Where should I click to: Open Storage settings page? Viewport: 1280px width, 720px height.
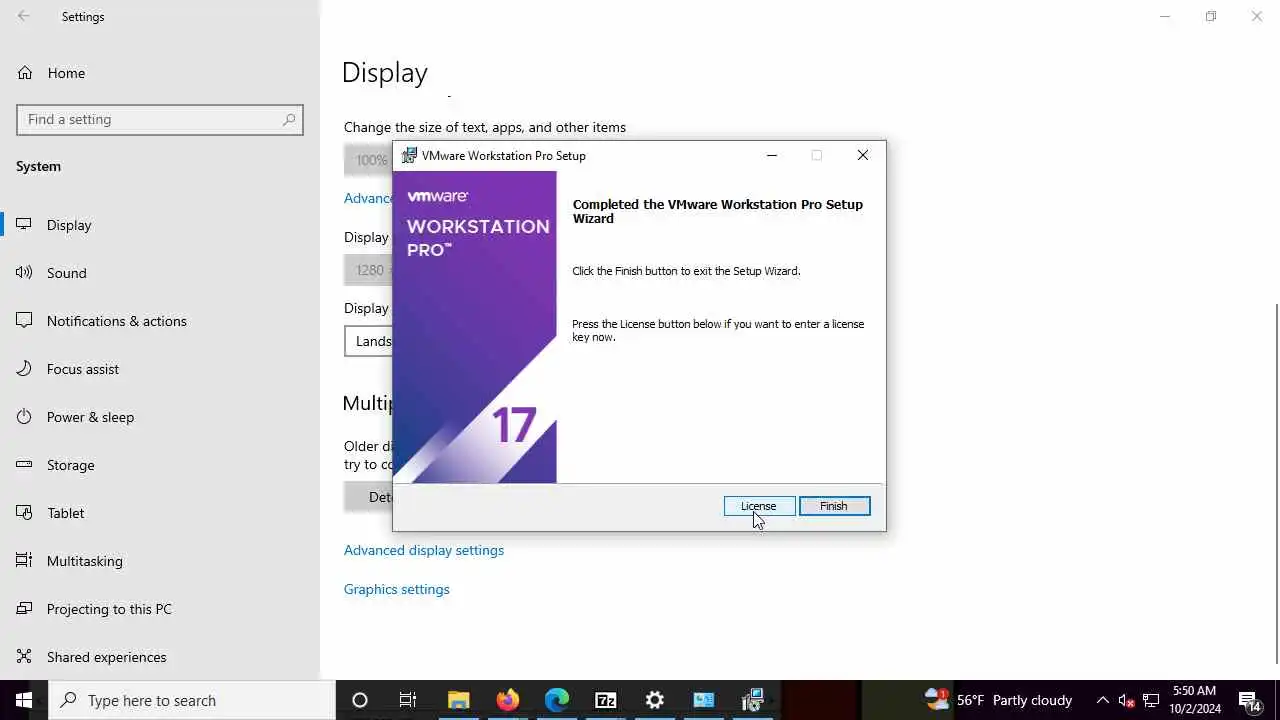tap(160, 465)
